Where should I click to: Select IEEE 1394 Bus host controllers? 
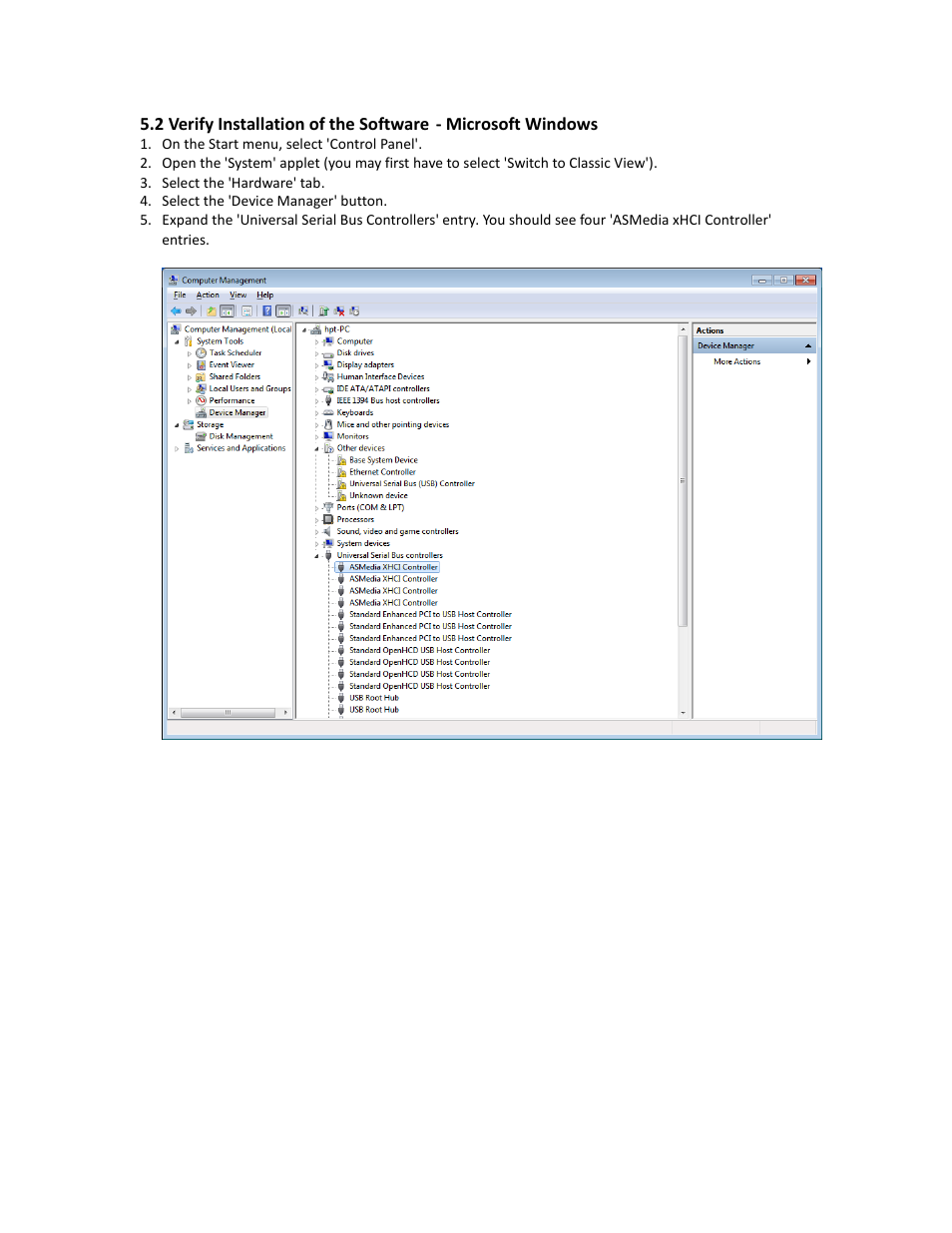click(388, 400)
